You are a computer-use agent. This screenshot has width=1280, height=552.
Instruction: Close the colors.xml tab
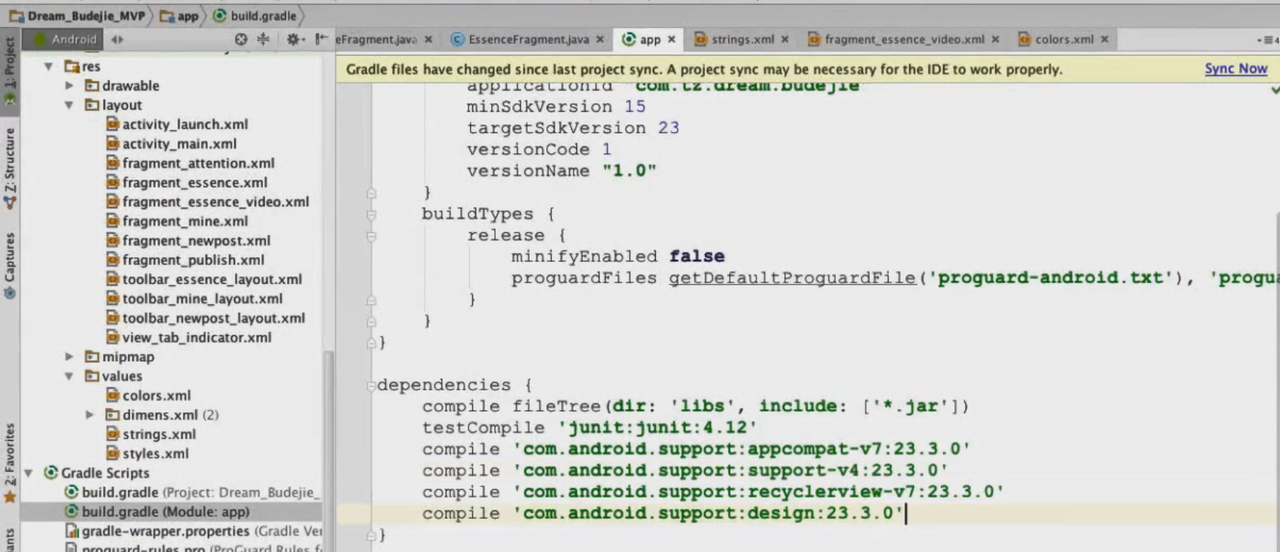pyautogui.click(x=1104, y=39)
